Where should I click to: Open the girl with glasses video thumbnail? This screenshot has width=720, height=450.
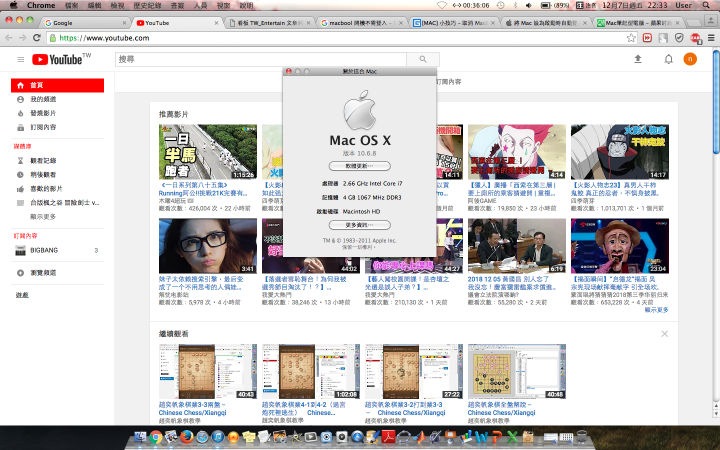point(208,246)
